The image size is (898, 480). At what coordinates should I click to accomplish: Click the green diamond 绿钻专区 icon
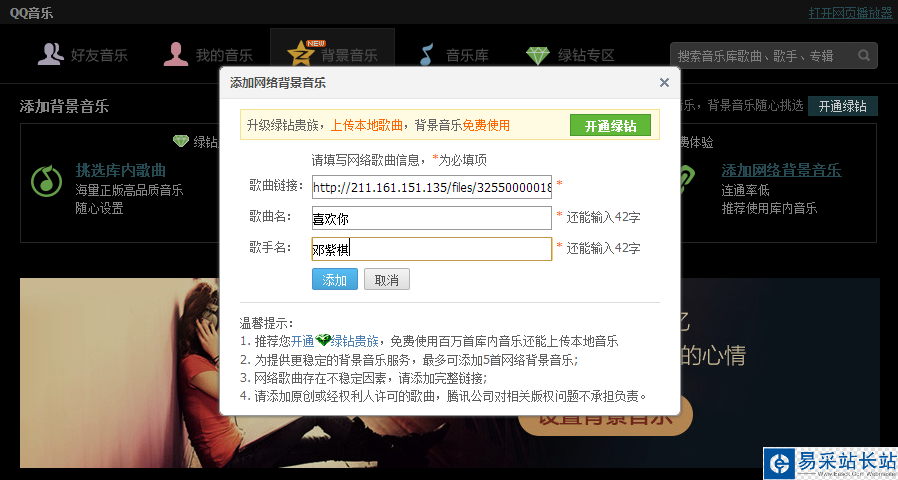coord(538,56)
